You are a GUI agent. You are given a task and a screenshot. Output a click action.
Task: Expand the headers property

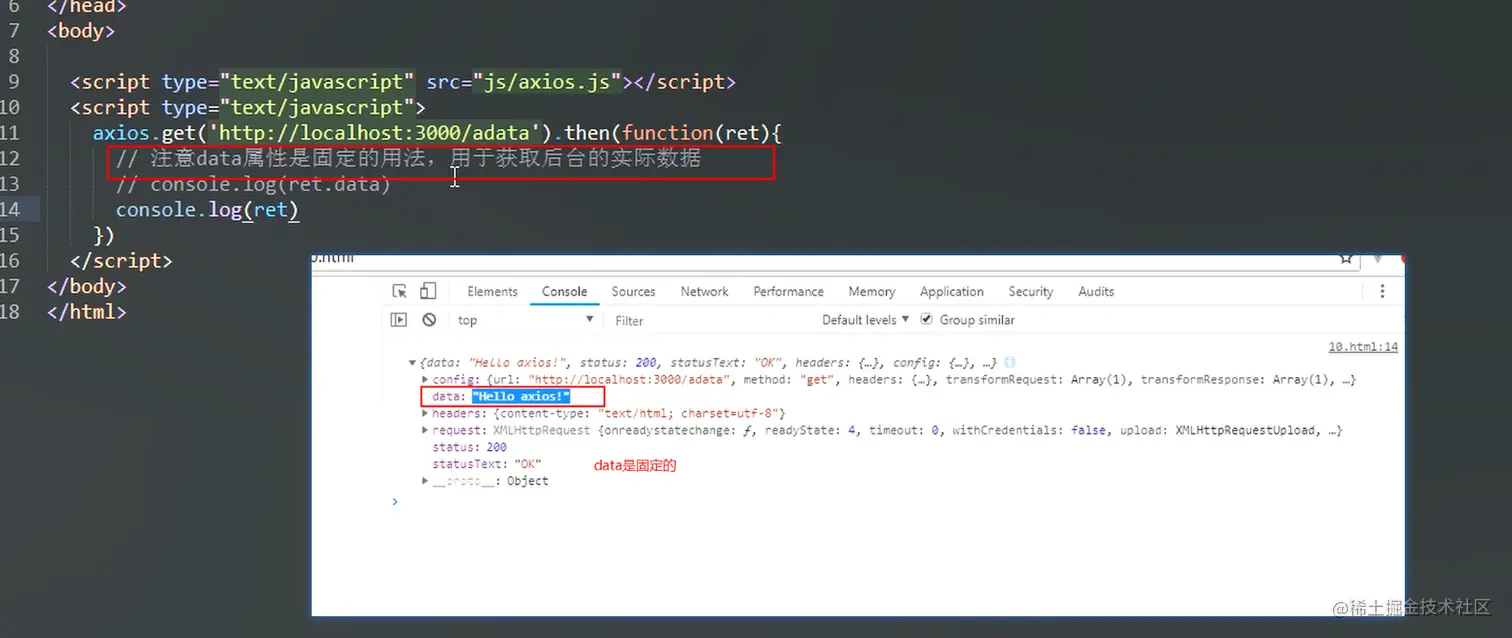[x=425, y=413]
